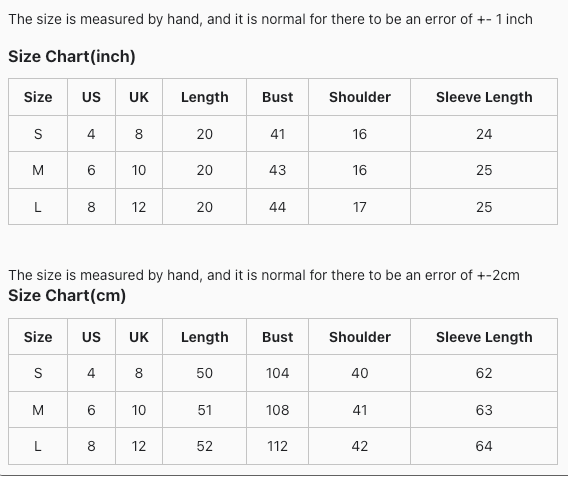Select the Bust header in the cm table
Viewport: 568px width, 478px height.
[277, 337]
